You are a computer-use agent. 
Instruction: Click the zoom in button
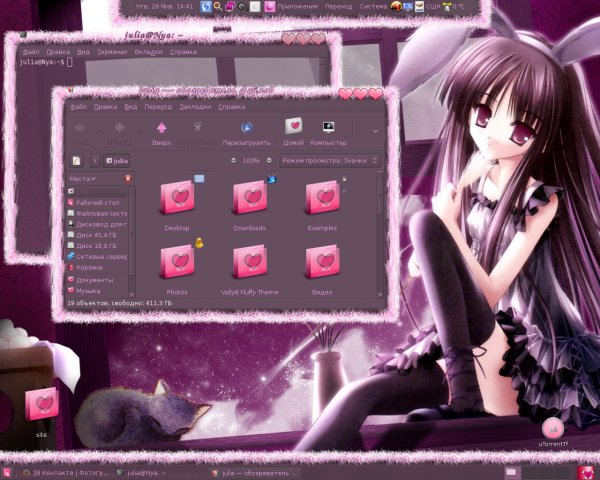(x=269, y=160)
